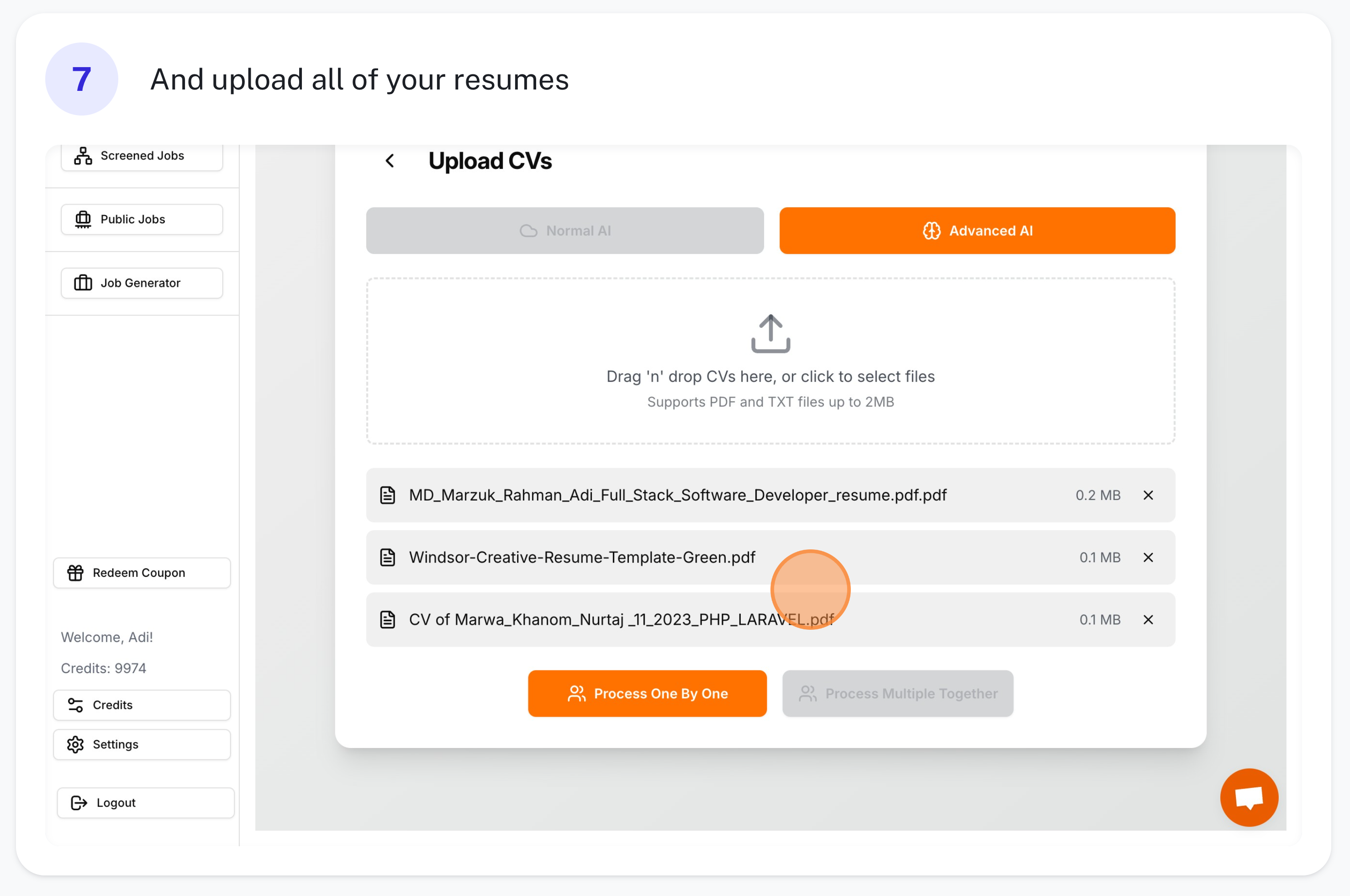Remove Windsor-Creative-Resume-Template-Green.pdf with its X
Viewport: 1350px width, 896px height.
pos(1148,557)
